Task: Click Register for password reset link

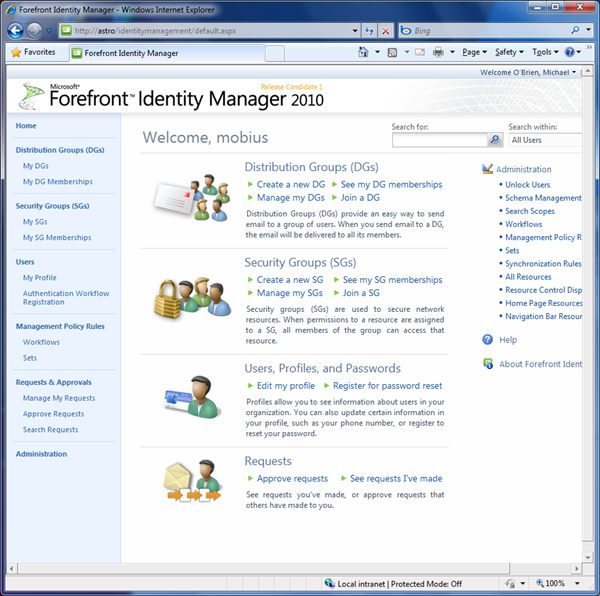Action: (x=387, y=386)
